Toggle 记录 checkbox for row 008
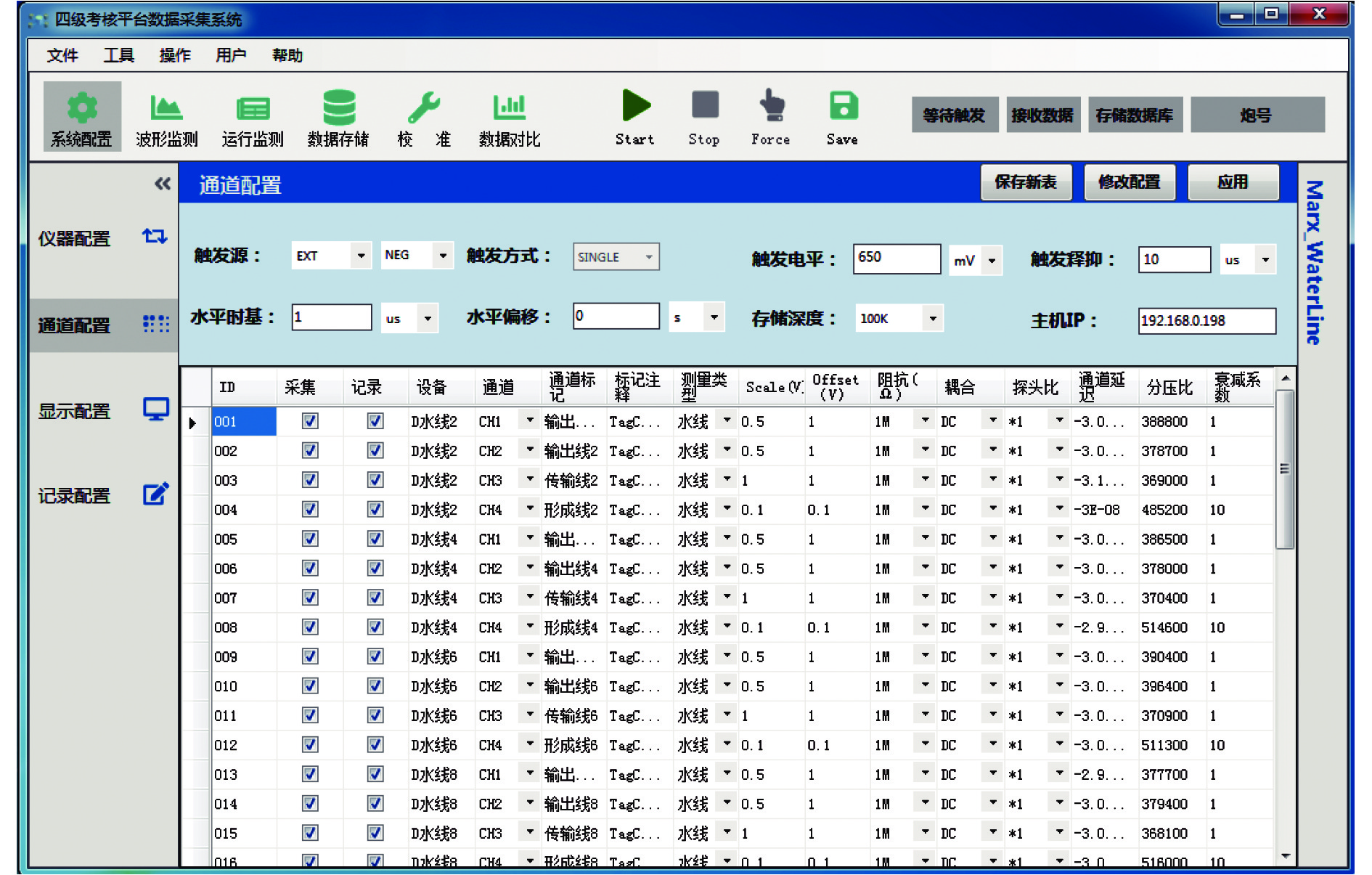 click(375, 627)
